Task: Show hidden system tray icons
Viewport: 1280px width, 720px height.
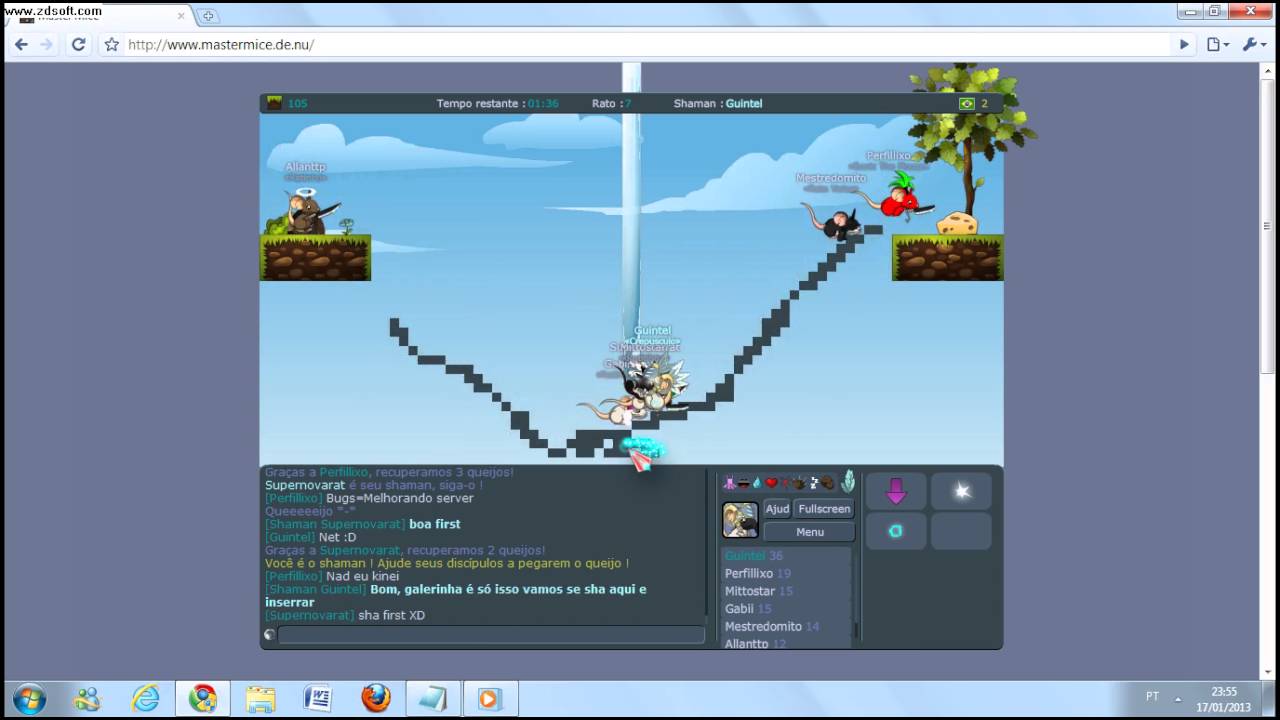Action: pos(1178,698)
